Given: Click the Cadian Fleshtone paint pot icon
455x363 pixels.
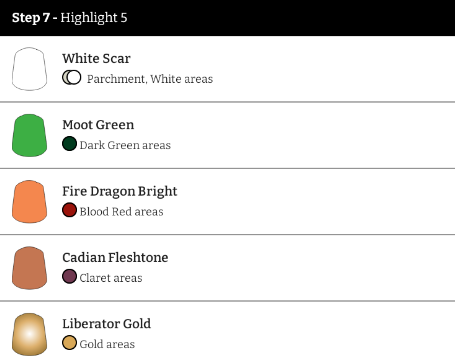Looking at the screenshot, I should [x=29, y=268].
